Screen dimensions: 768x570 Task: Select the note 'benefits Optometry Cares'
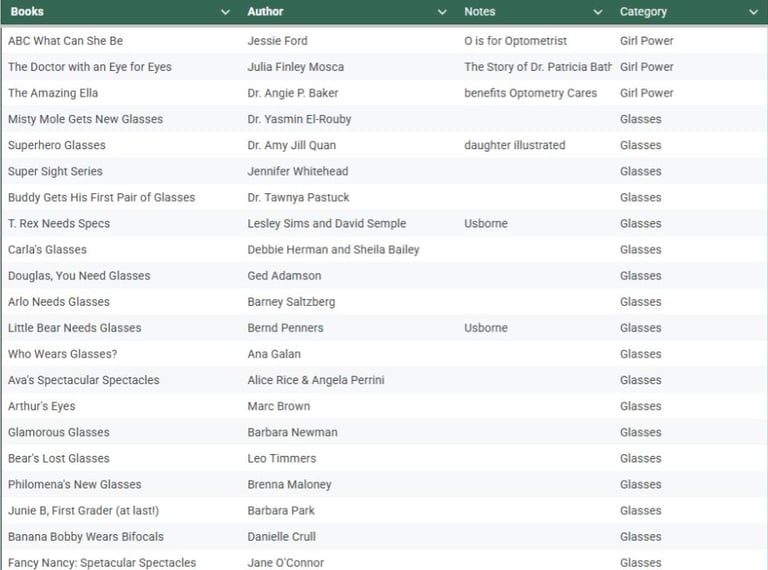tap(530, 93)
